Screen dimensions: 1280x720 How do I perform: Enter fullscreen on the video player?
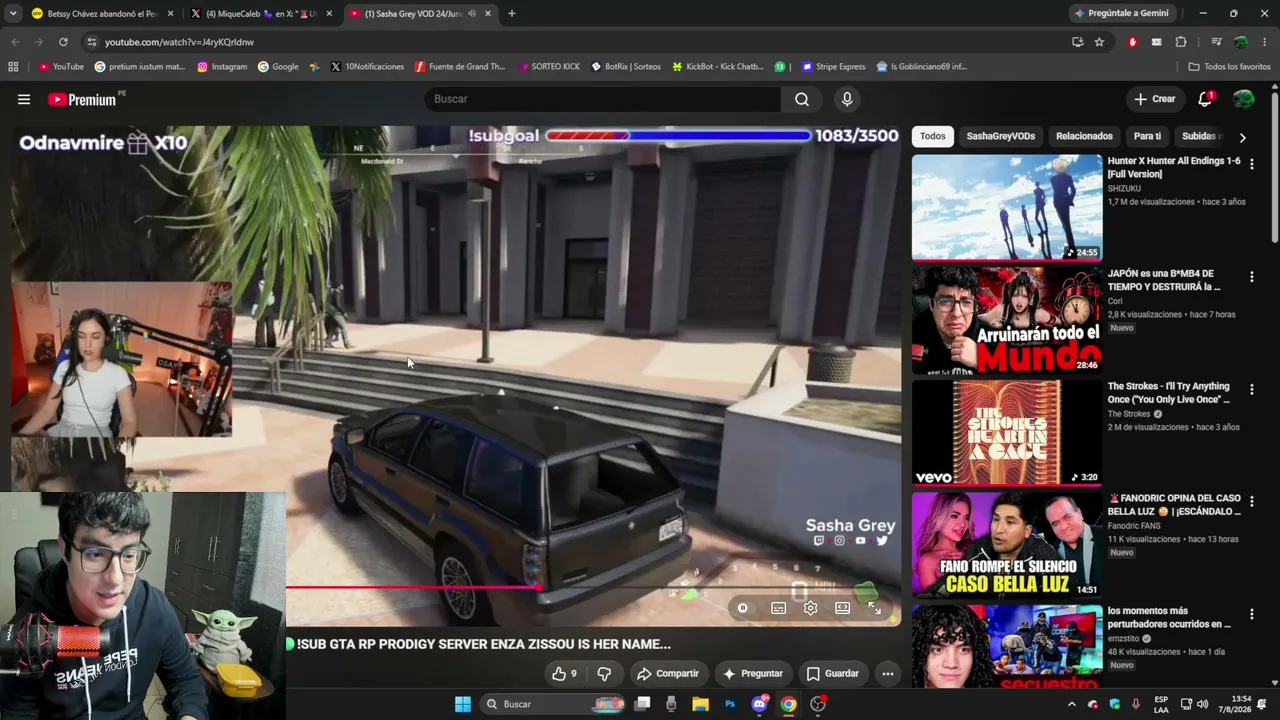point(874,608)
